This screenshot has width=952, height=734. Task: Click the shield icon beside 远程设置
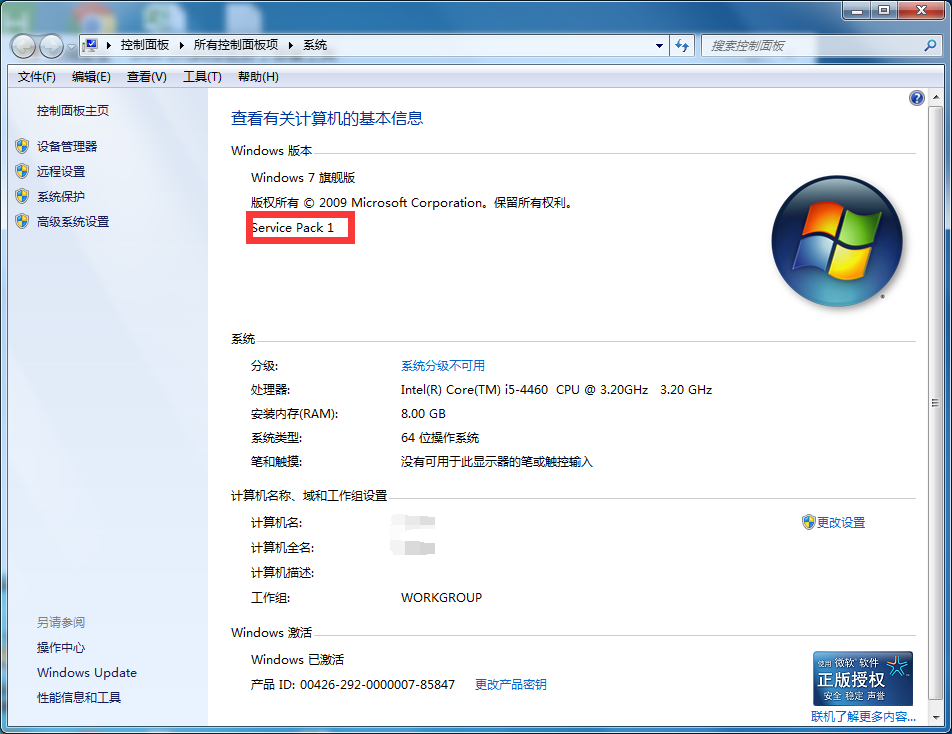[x=22, y=171]
